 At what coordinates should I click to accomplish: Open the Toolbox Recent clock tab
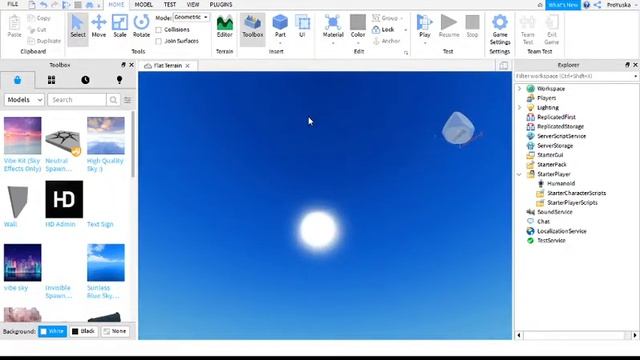point(85,80)
